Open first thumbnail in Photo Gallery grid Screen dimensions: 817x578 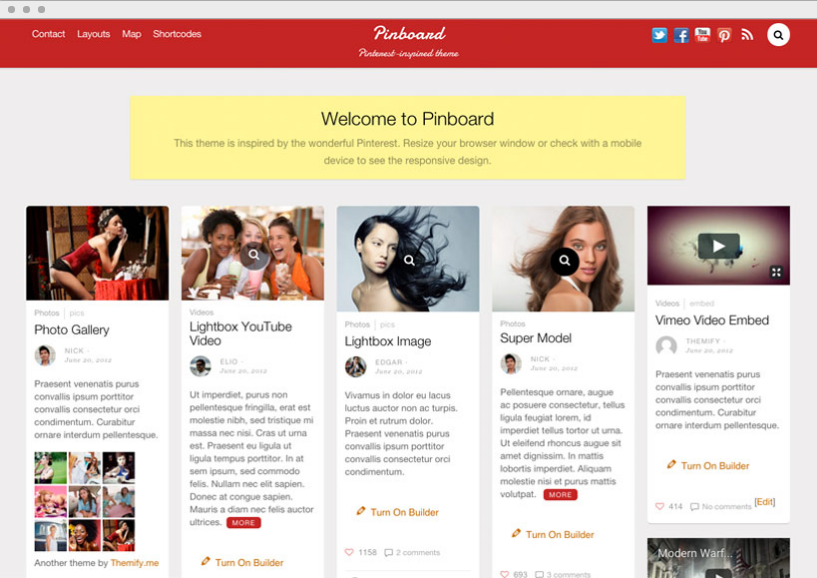coord(51,468)
